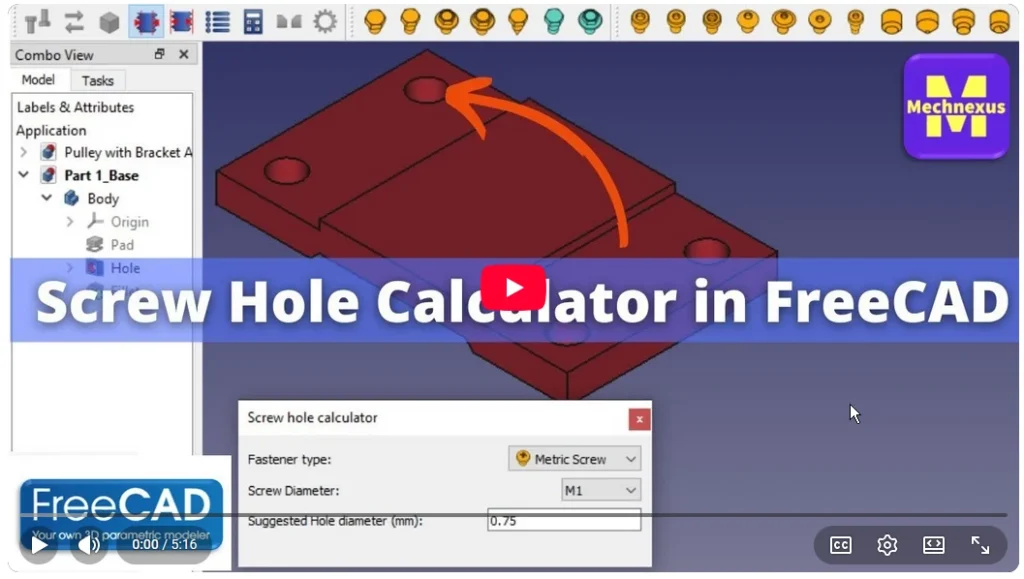
Task: Select the right teal screw icon
Action: click(590, 22)
